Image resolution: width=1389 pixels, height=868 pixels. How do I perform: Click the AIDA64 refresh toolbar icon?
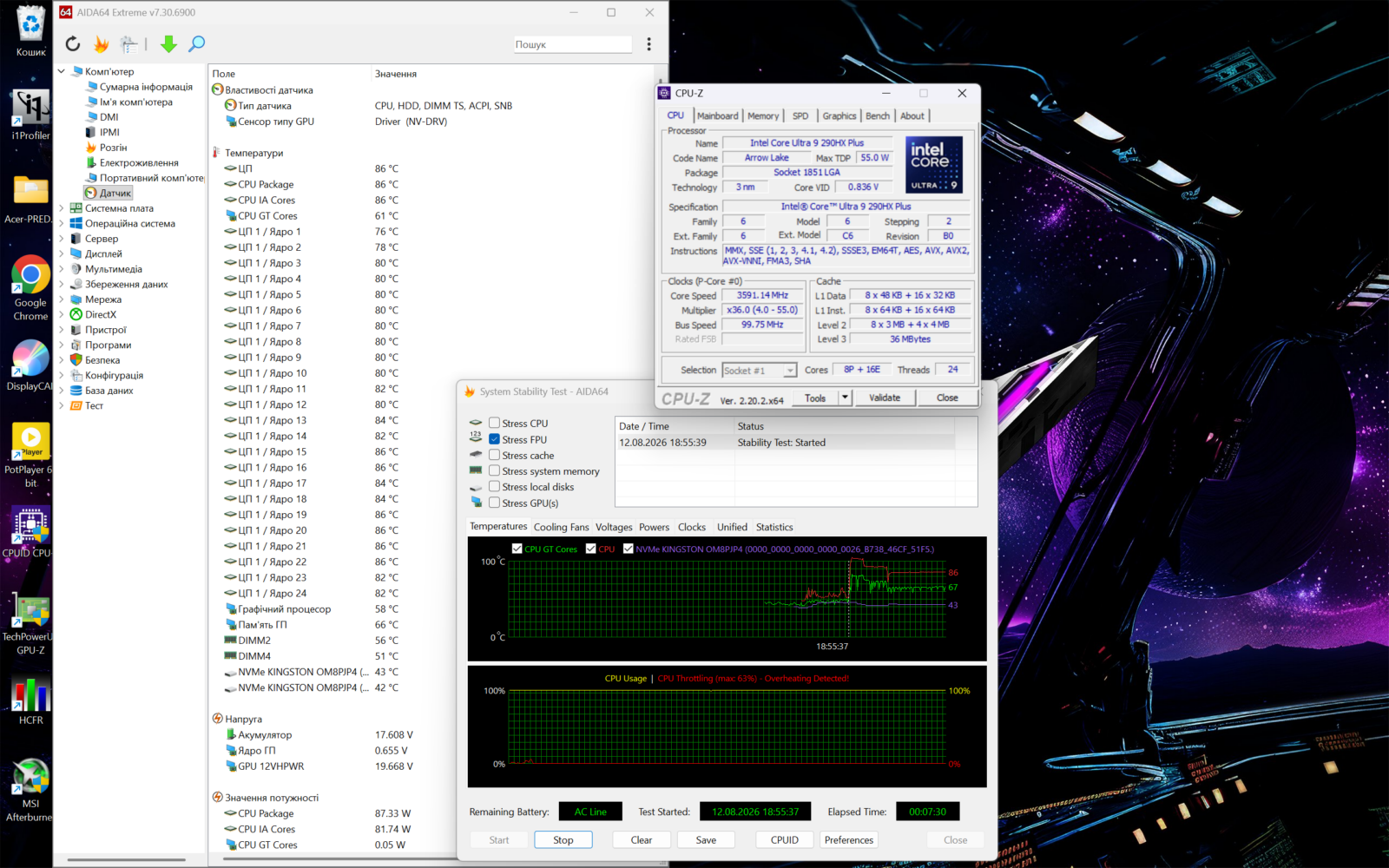coord(73,43)
